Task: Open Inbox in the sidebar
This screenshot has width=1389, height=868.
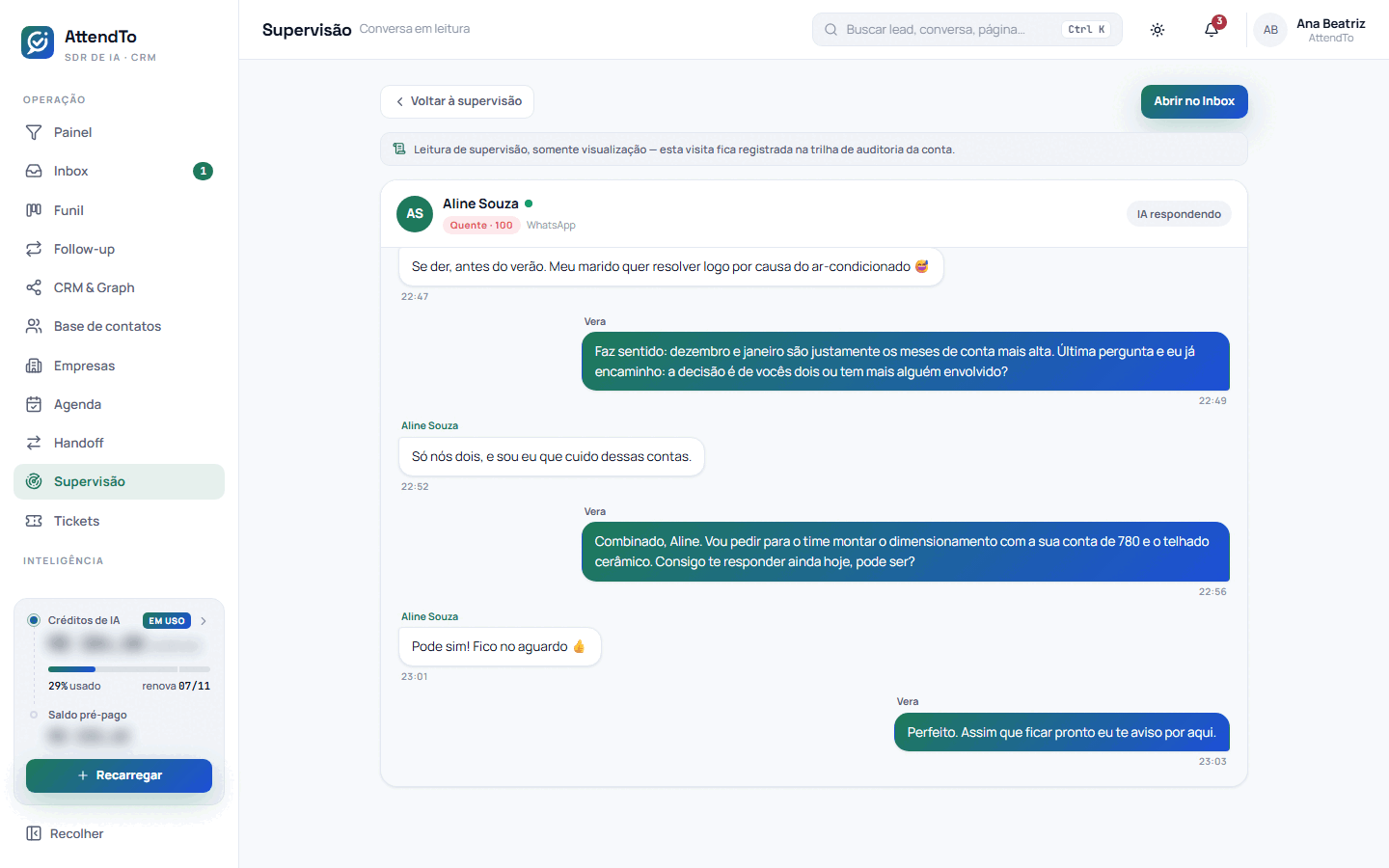Action: pyautogui.click(x=120, y=171)
